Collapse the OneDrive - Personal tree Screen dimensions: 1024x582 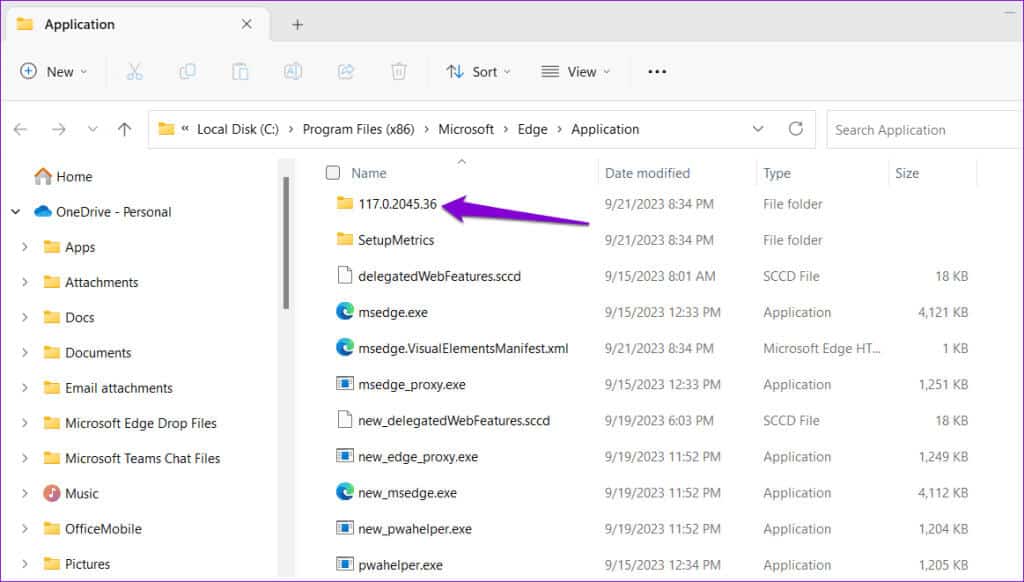16,212
